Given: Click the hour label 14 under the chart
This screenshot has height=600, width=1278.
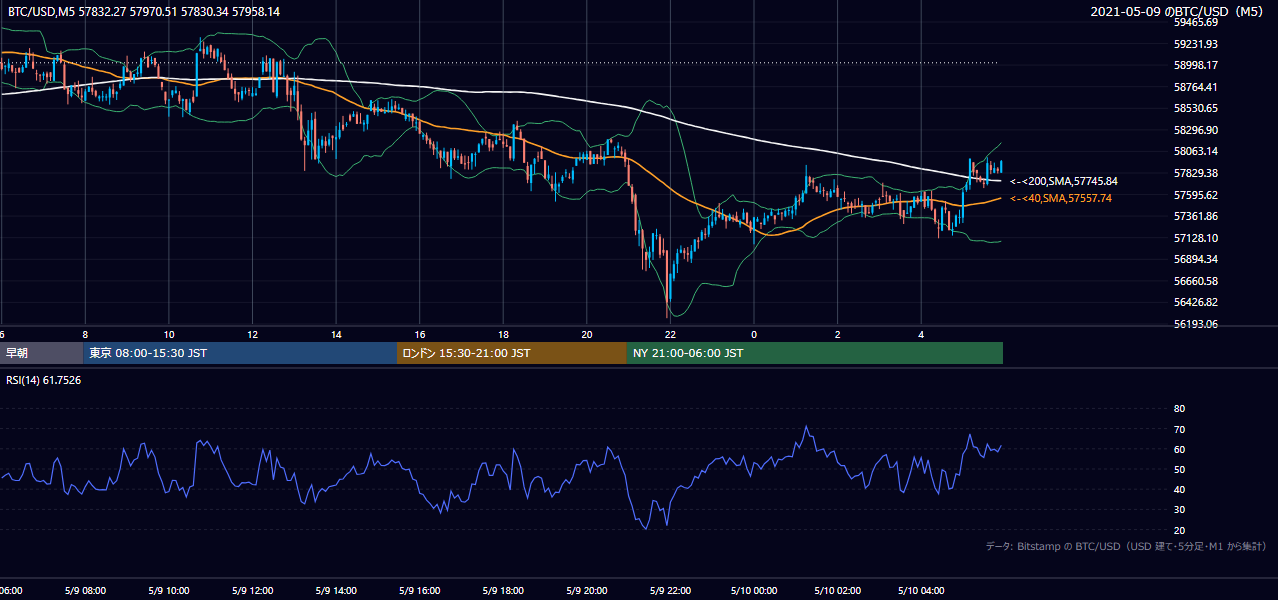Looking at the screenshot, I should pyautogui.click(x=337, y=334).
